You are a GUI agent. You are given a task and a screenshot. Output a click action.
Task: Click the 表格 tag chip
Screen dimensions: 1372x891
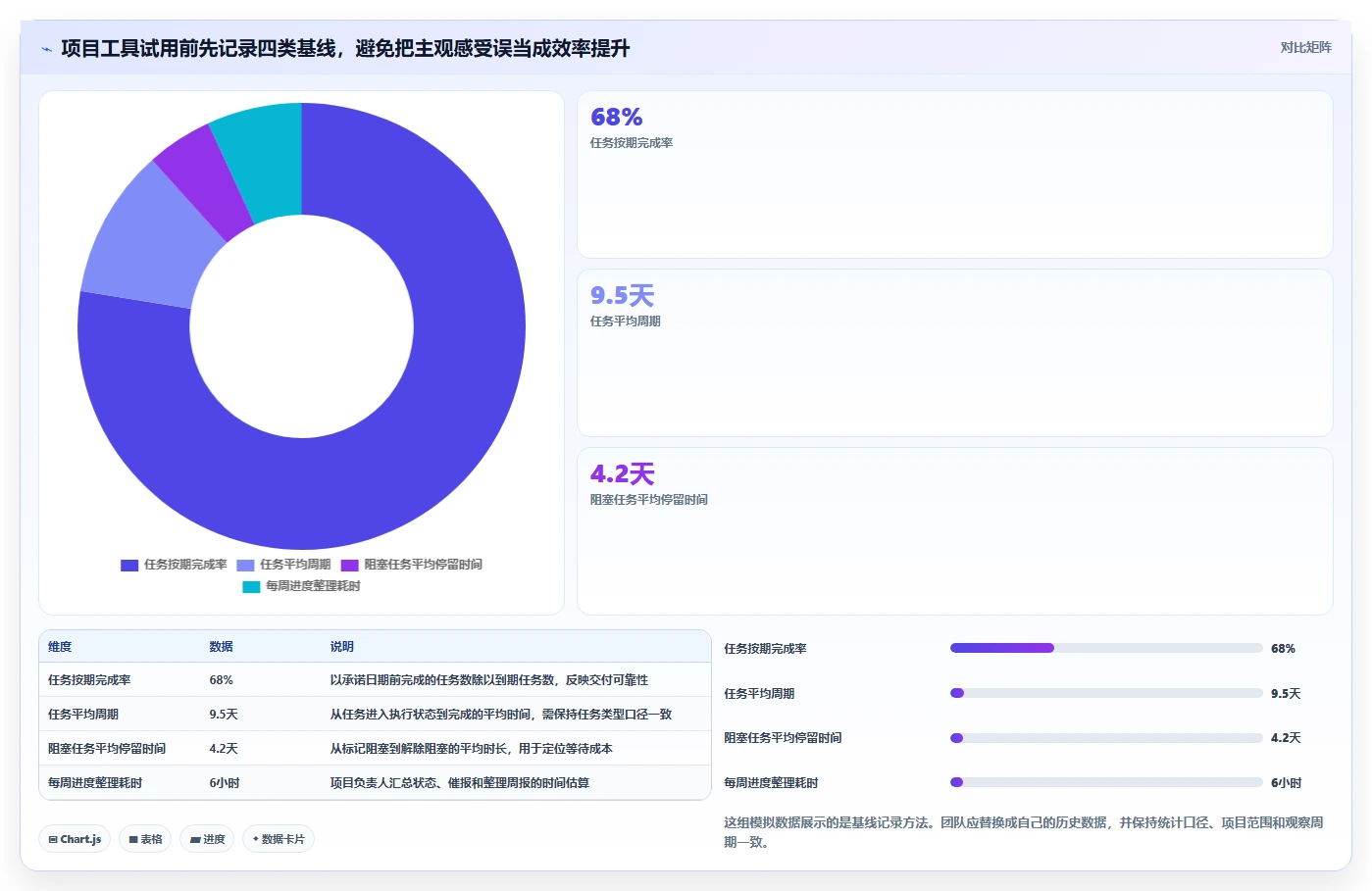click(145, 839)
